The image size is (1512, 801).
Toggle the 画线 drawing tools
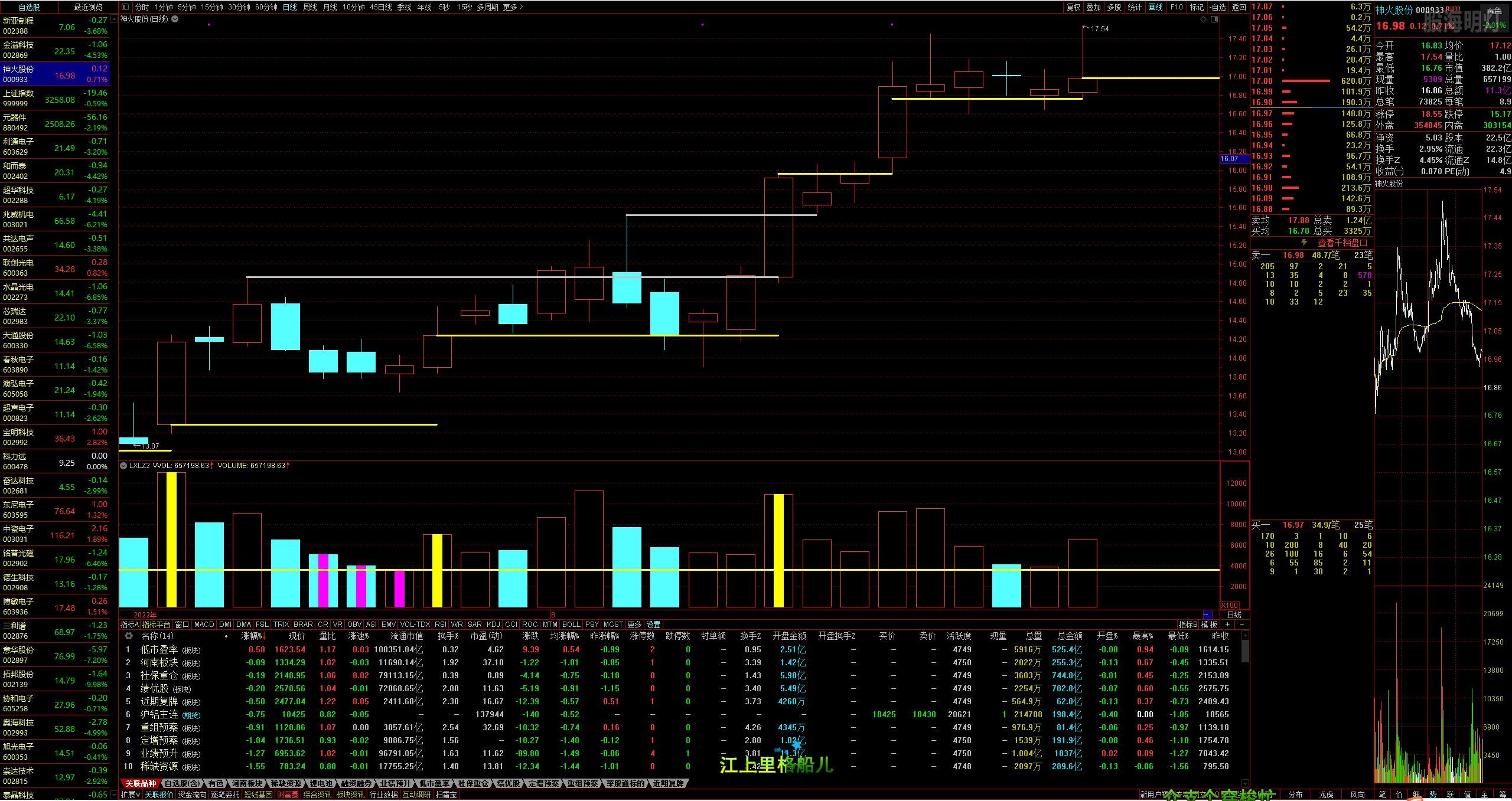(1156, 7)
